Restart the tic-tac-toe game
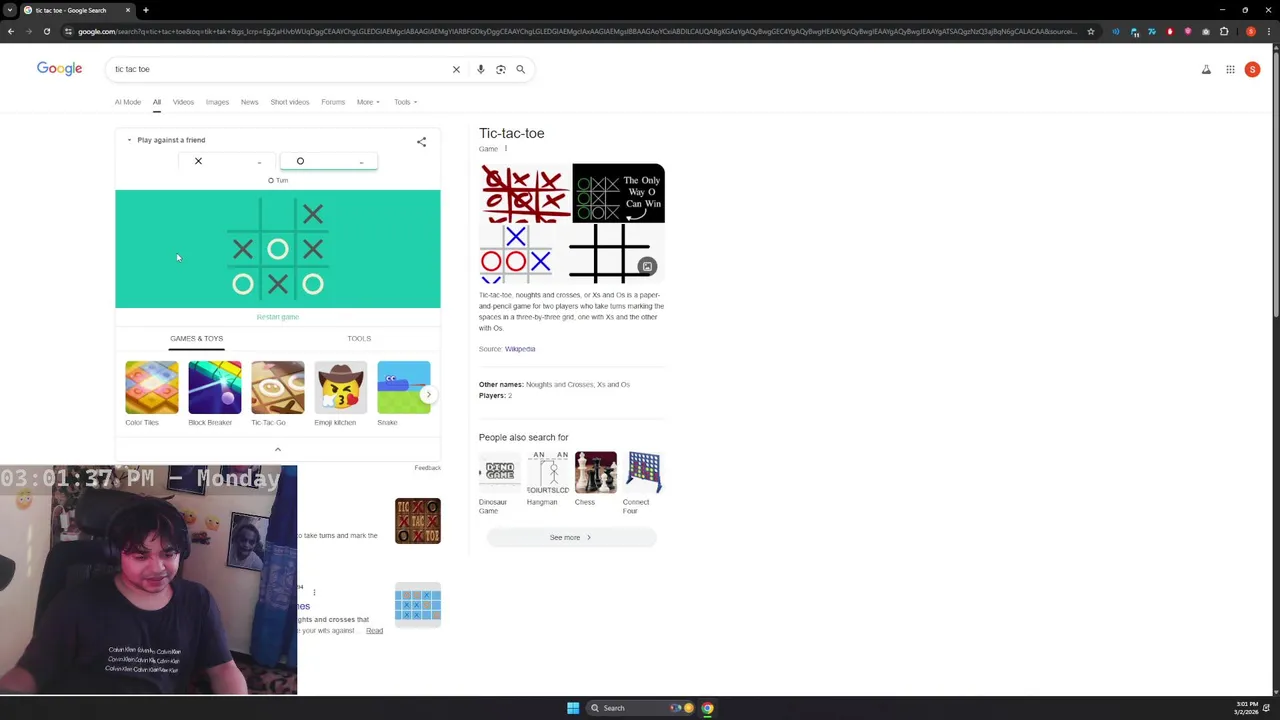This screenshot has height=720, width=1280. 277,317
